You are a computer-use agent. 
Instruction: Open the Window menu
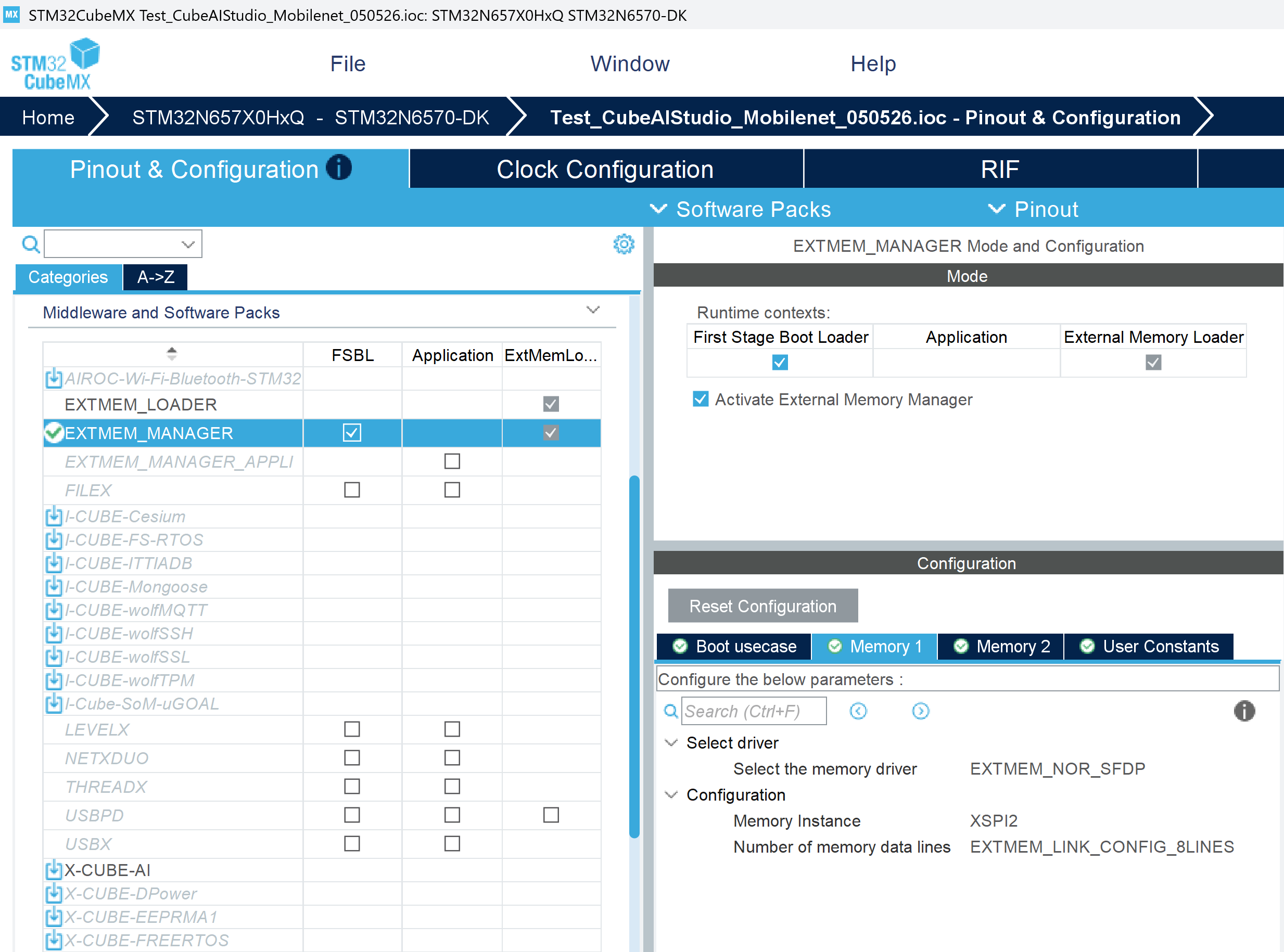point(630,63)
